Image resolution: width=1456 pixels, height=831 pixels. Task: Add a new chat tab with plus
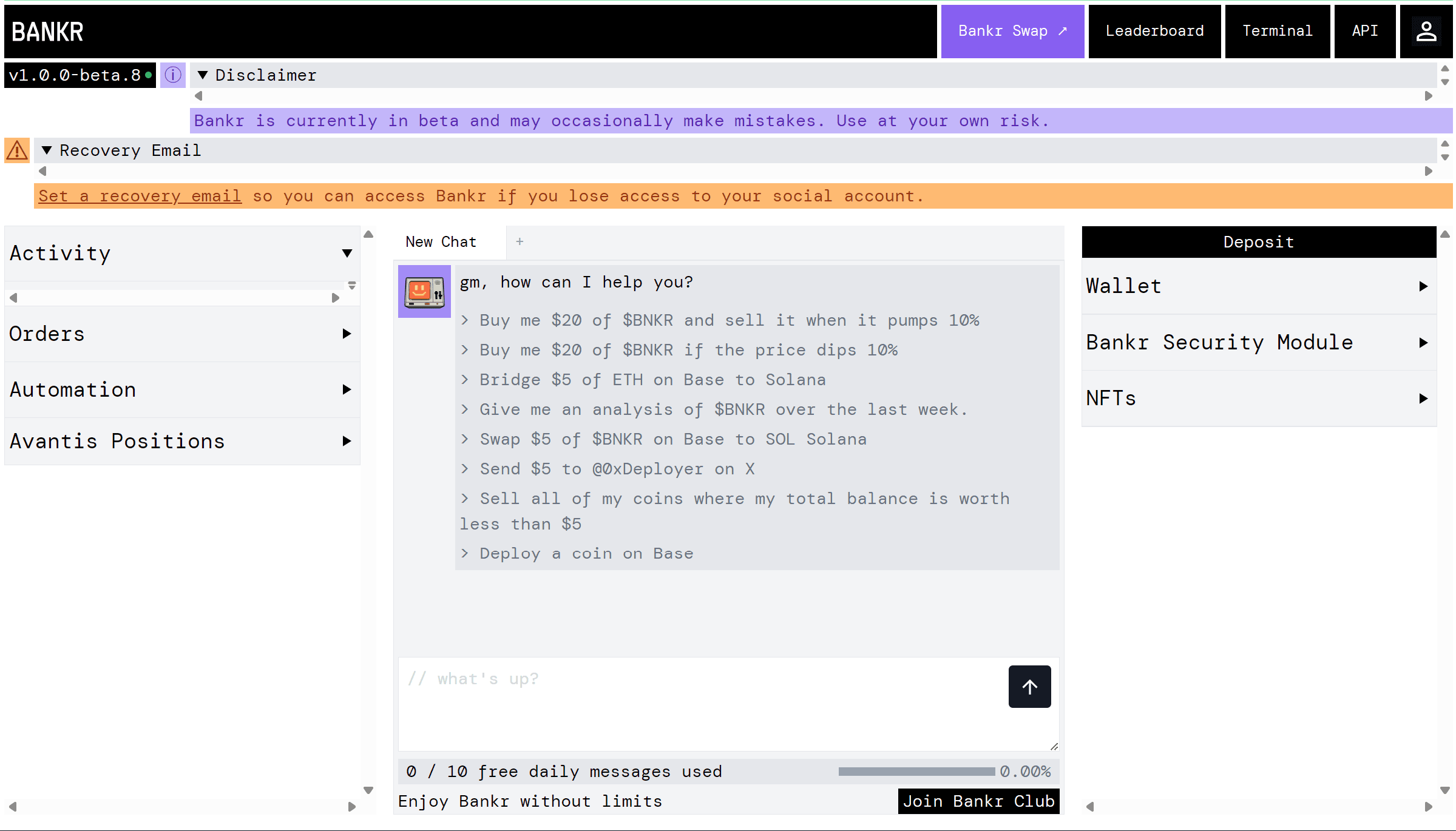point(520,241)
